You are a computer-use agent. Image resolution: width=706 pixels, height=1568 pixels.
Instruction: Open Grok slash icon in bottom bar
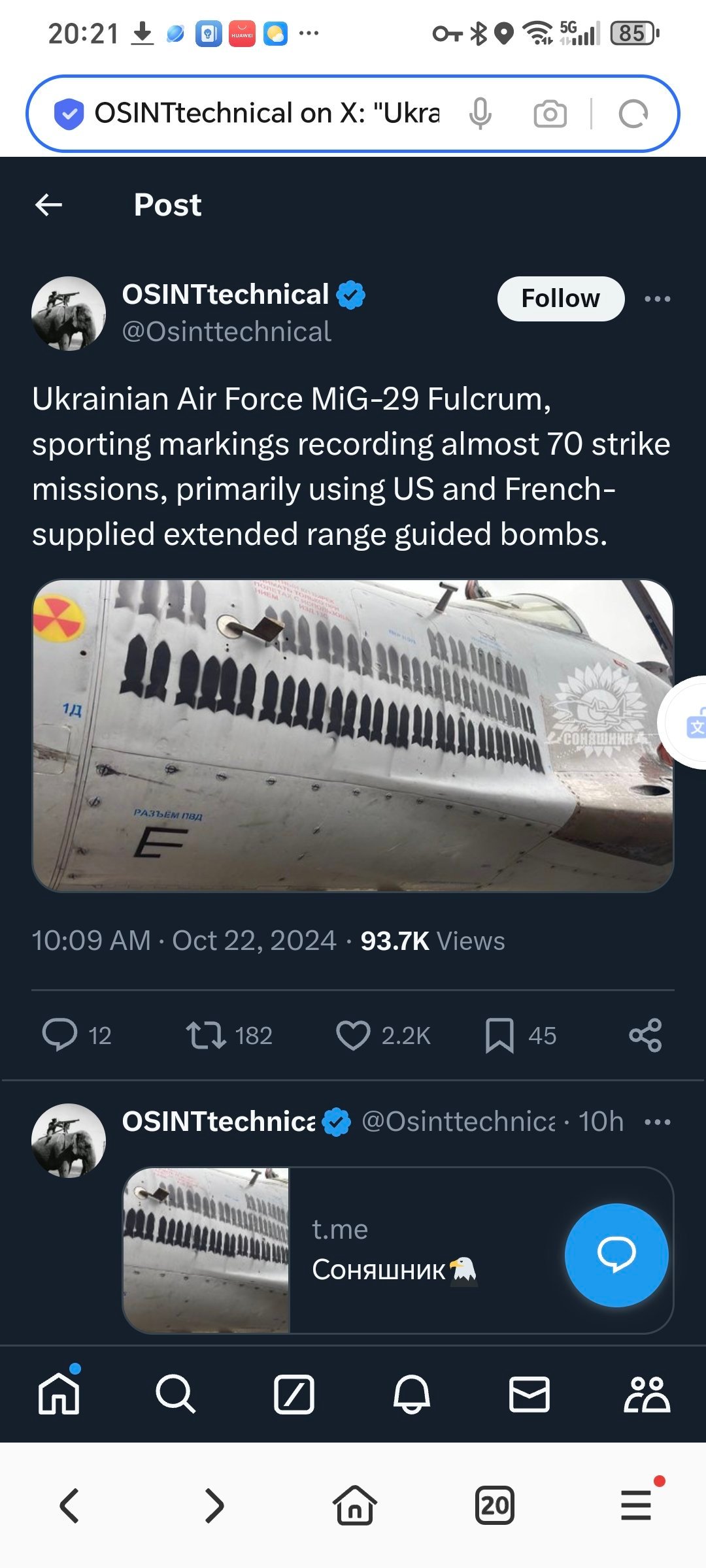294,1394
